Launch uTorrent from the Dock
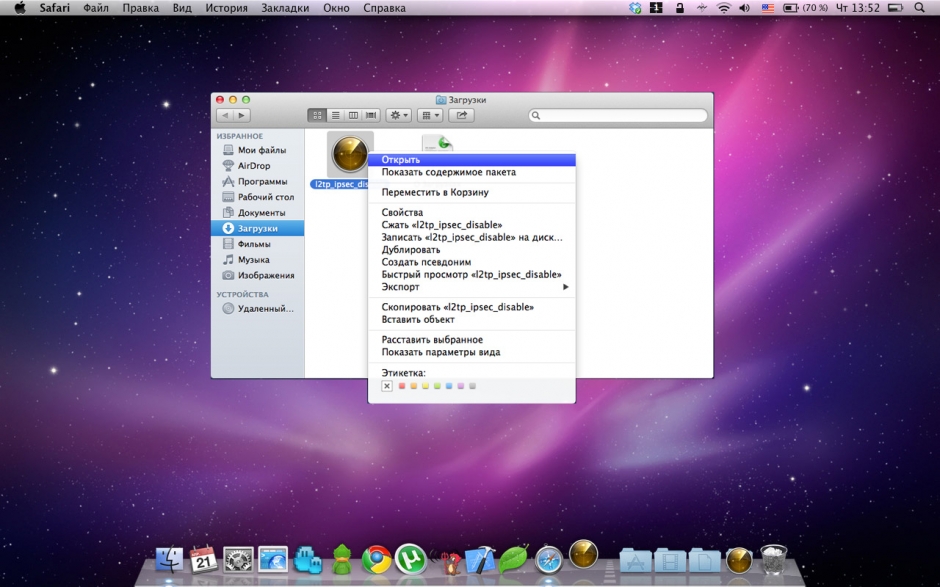This screenshot has height=587, width=940. 411,559
